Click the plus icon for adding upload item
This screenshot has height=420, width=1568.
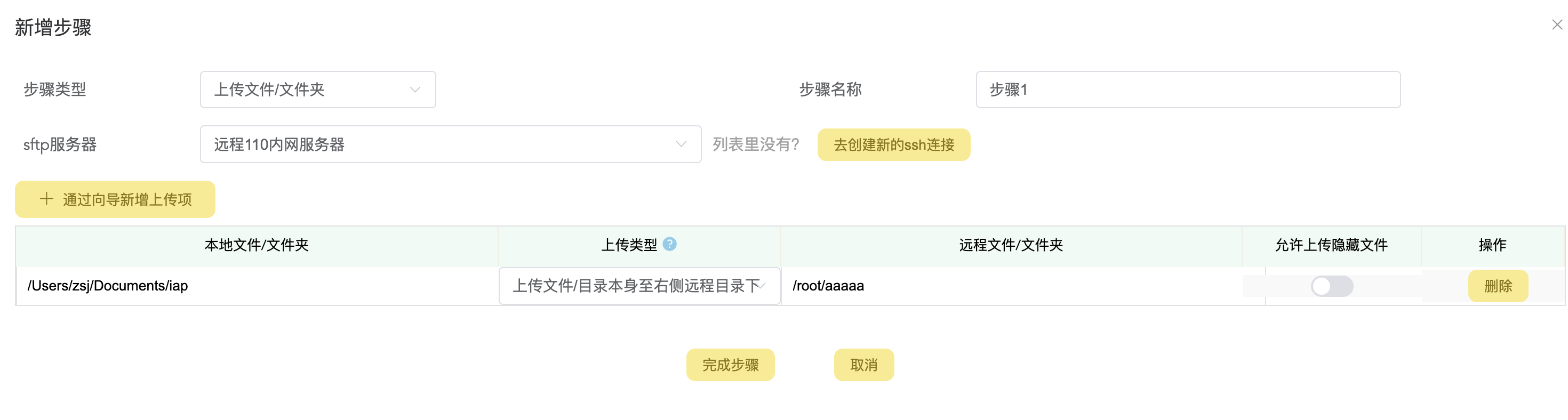tap(46, 199)
